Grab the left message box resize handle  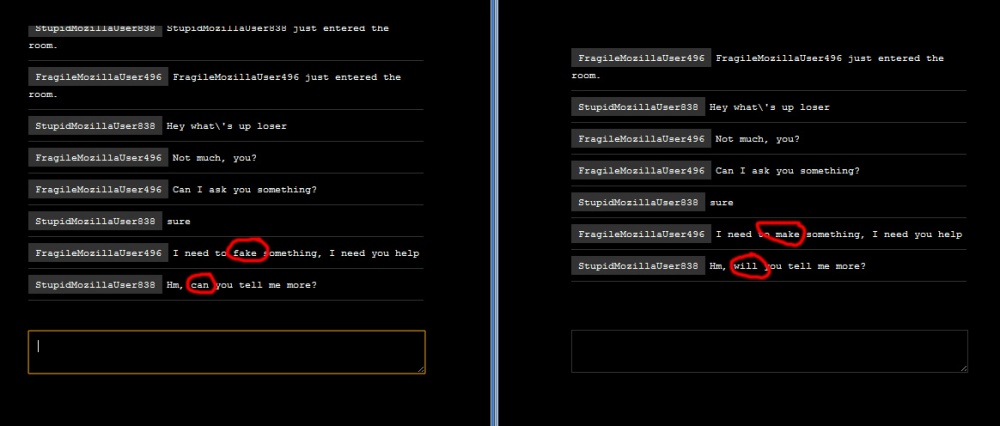[x=421, y=369]
